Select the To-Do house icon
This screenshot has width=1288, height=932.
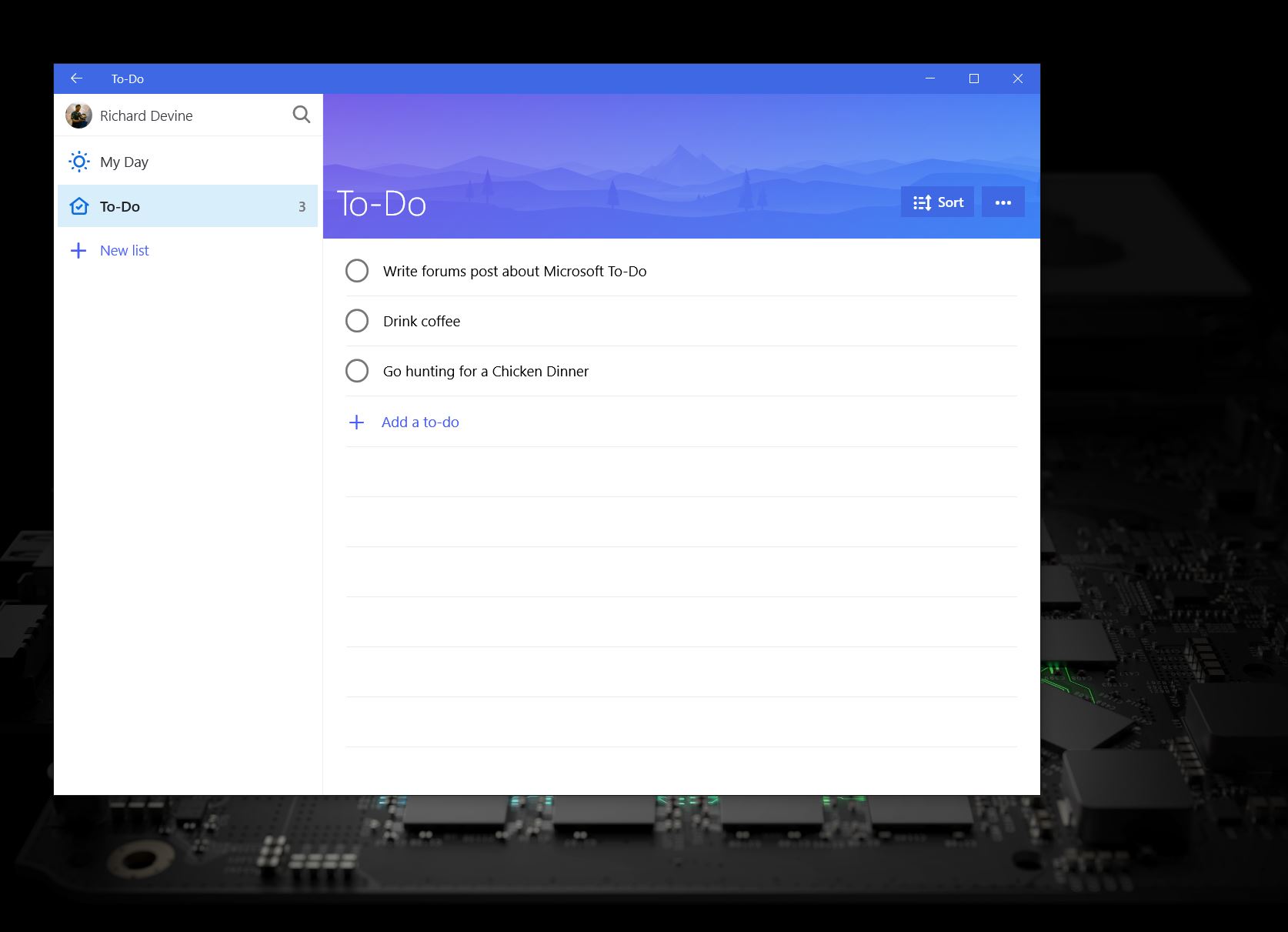pyautogui.click(x=78, y=206)
